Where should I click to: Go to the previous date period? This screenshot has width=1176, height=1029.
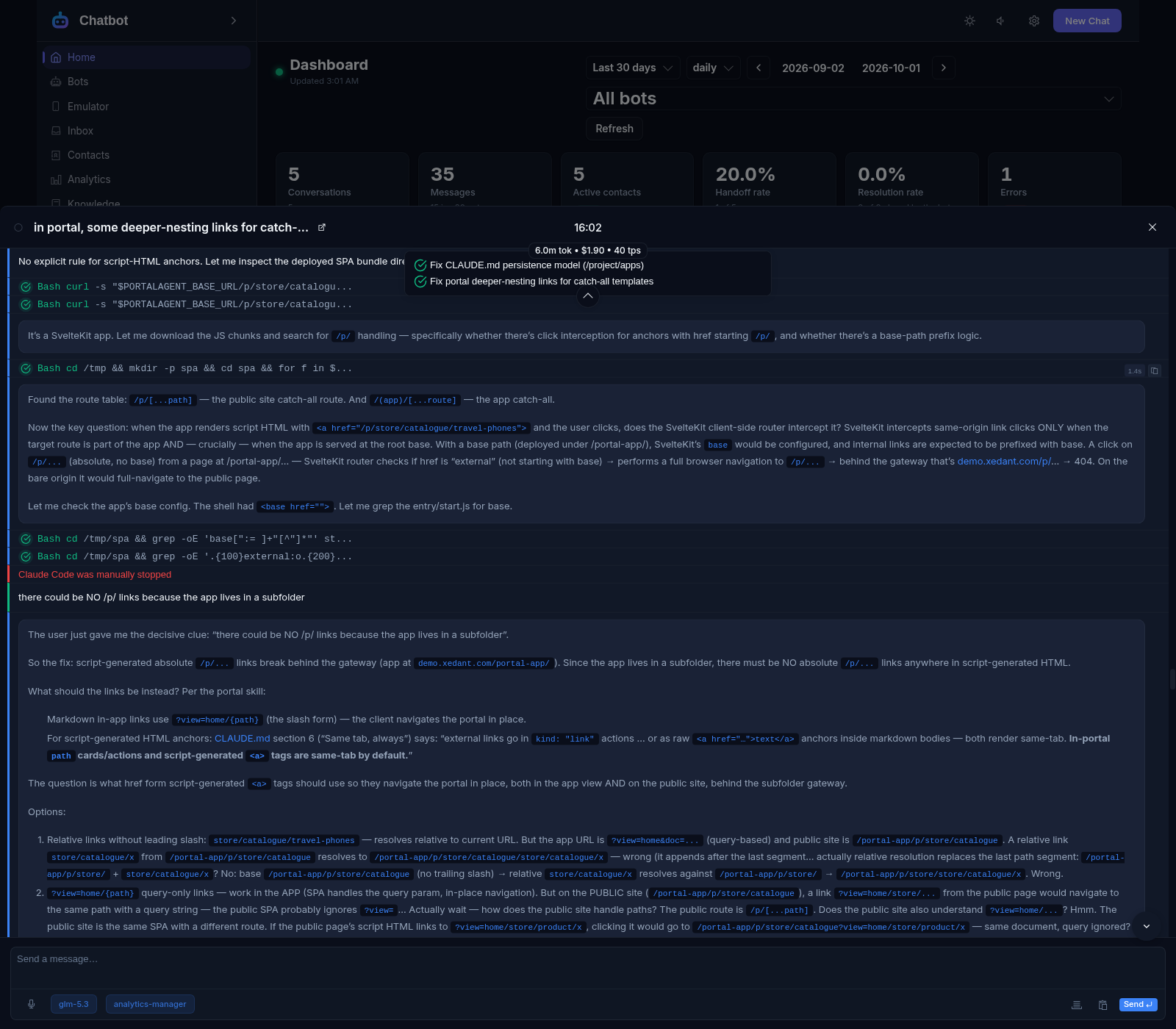(x=759, y=68)
